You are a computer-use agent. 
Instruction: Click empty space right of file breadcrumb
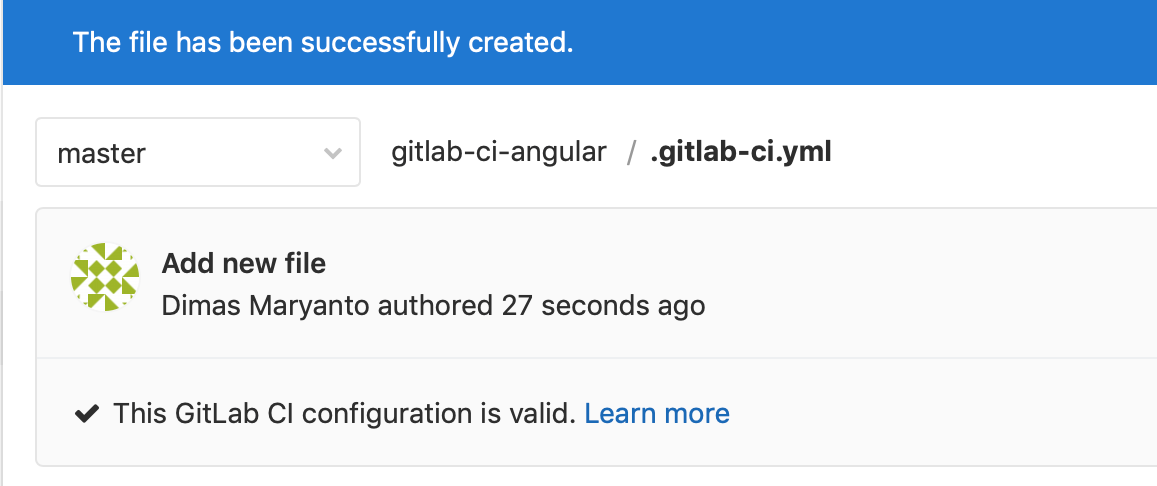coord(990,153)
